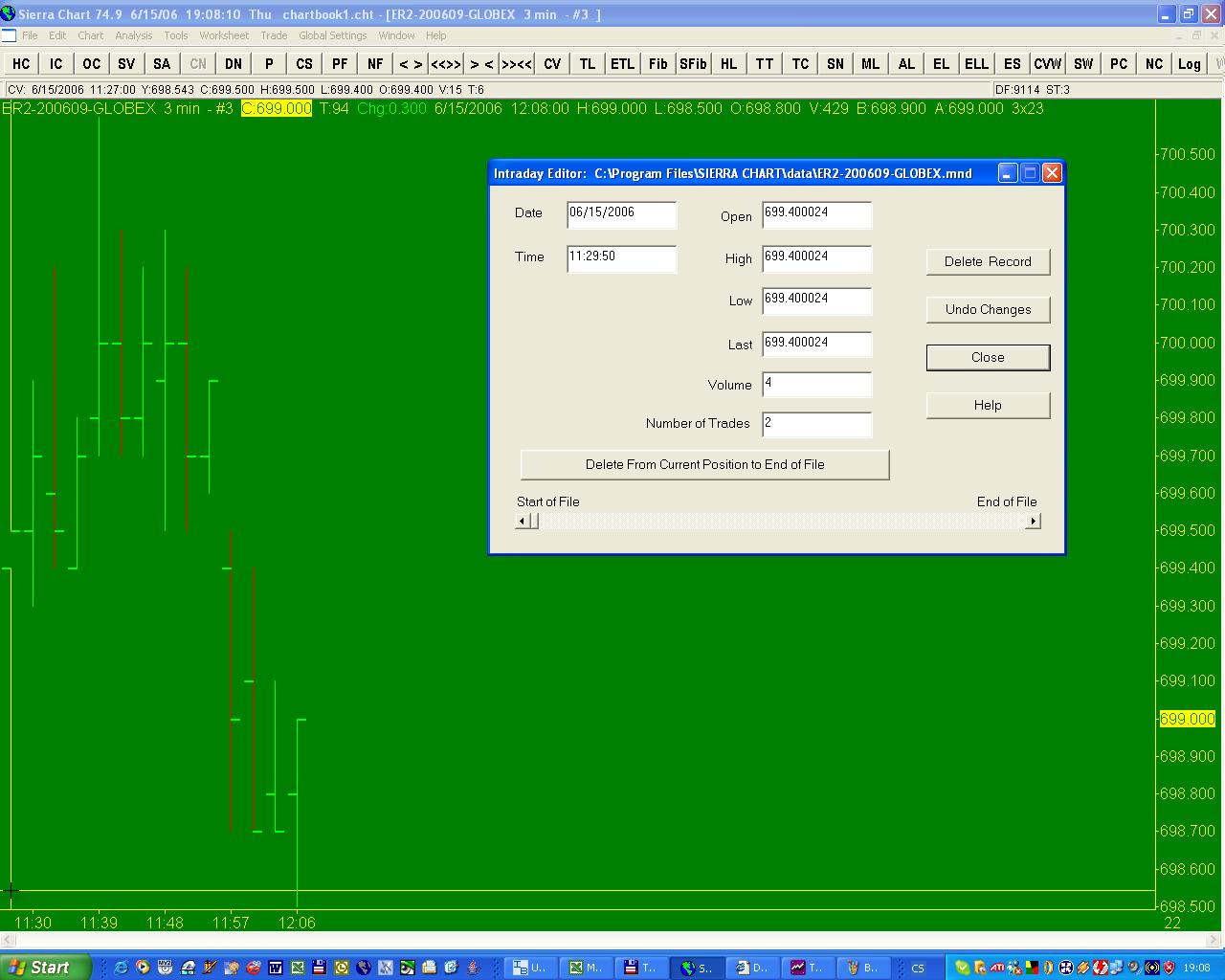This screenshot has height=980, width=1225.
Task: Select the HL horizontal line button
Action: (728, 64)
